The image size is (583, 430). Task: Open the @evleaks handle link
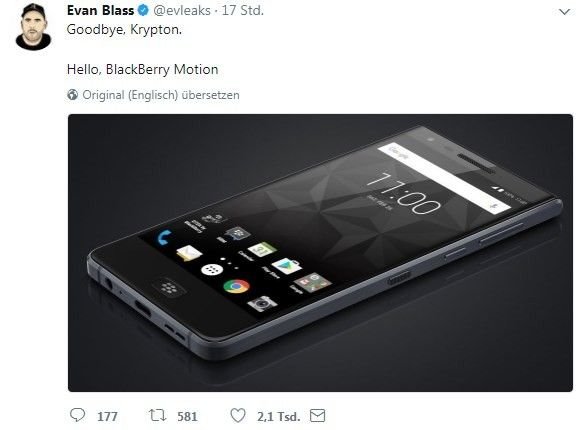coord(182,10)
